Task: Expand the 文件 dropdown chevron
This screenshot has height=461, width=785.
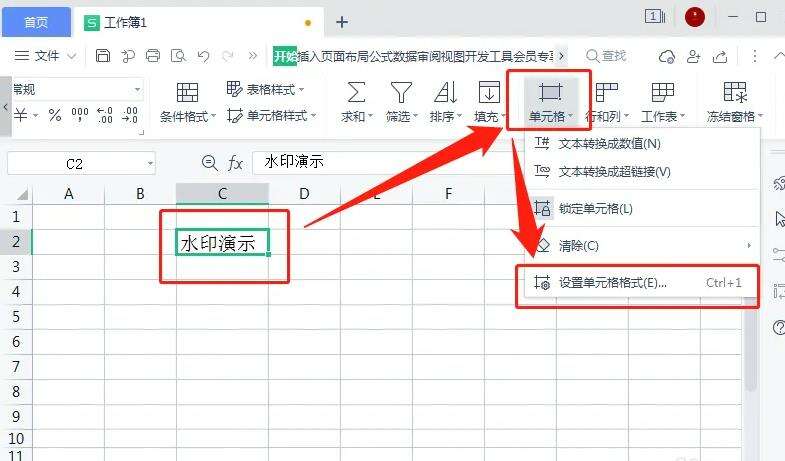Action: [72, 56]
